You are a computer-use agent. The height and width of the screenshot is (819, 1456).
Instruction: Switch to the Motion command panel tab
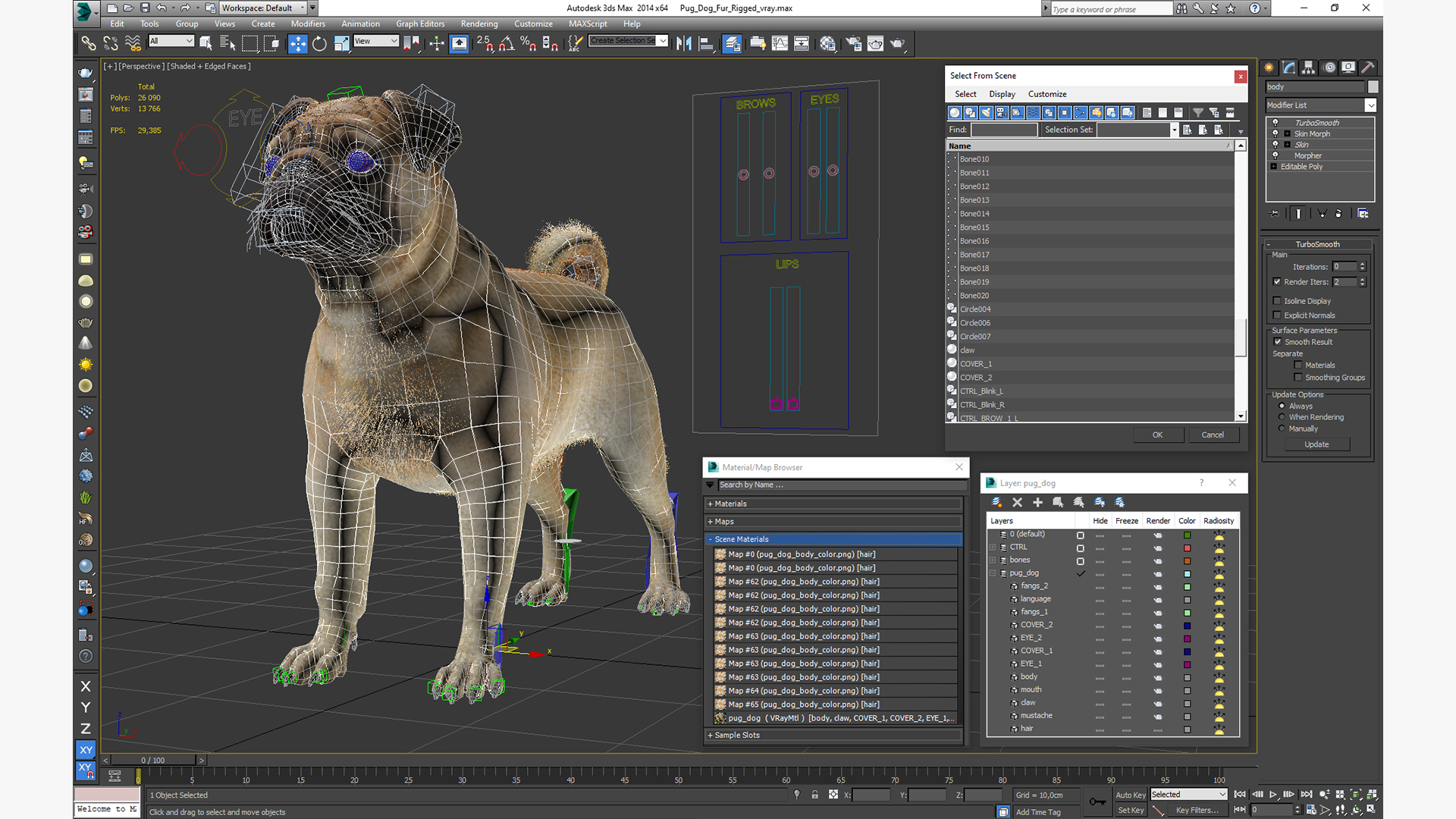click(1329, 67)
